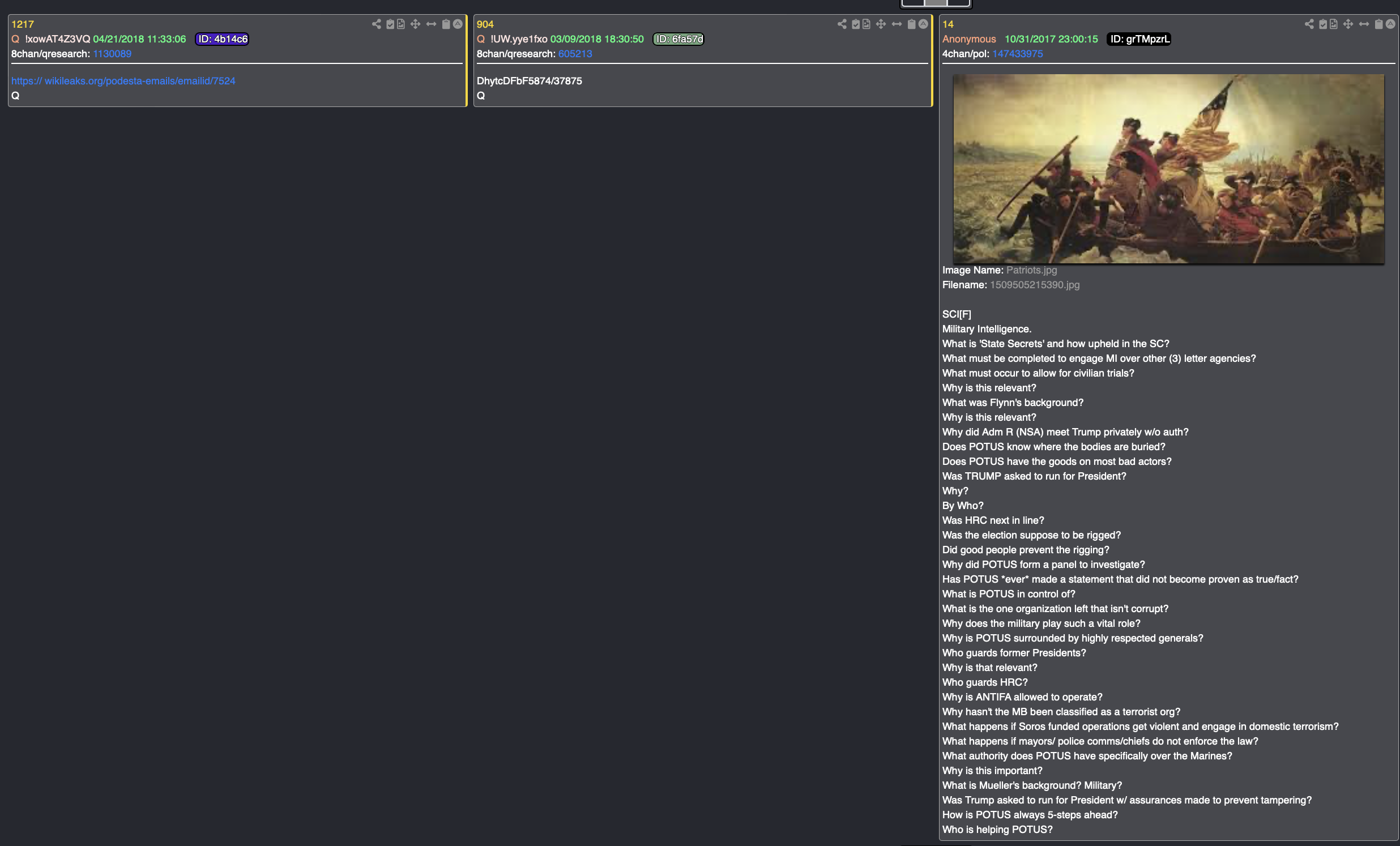This screenshot has height=846, width=1400.
Task: Click the clipboard-check icon on post 1217
Action: tap(390, 24)
